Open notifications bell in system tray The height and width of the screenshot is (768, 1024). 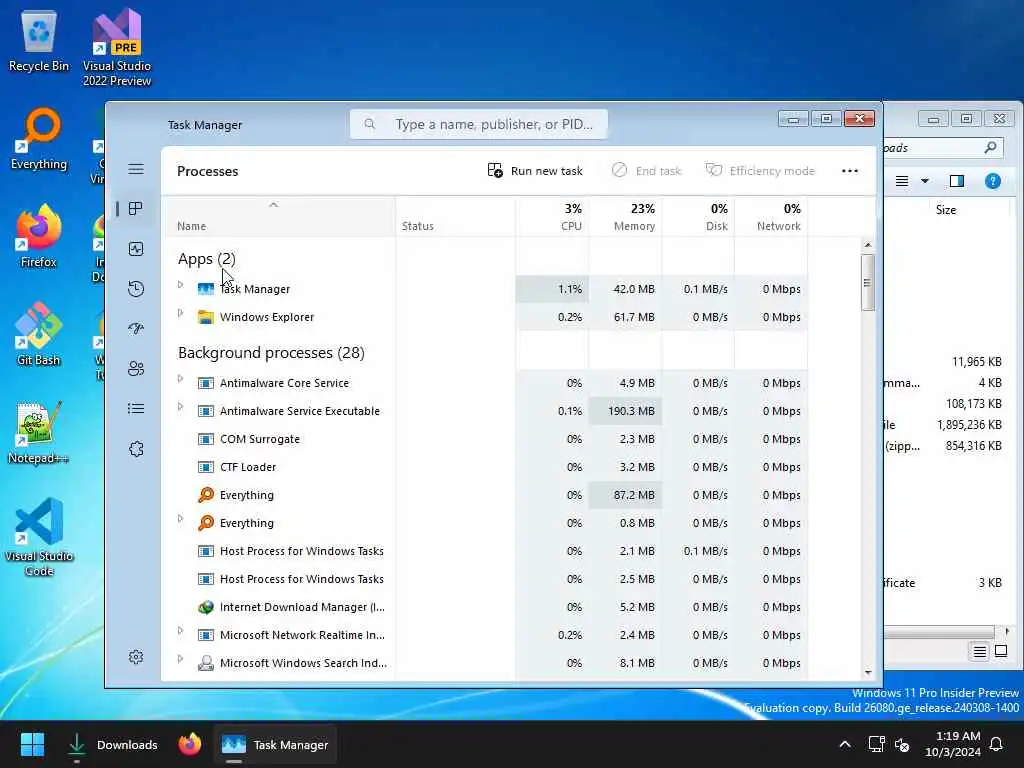tap(997, 744)
